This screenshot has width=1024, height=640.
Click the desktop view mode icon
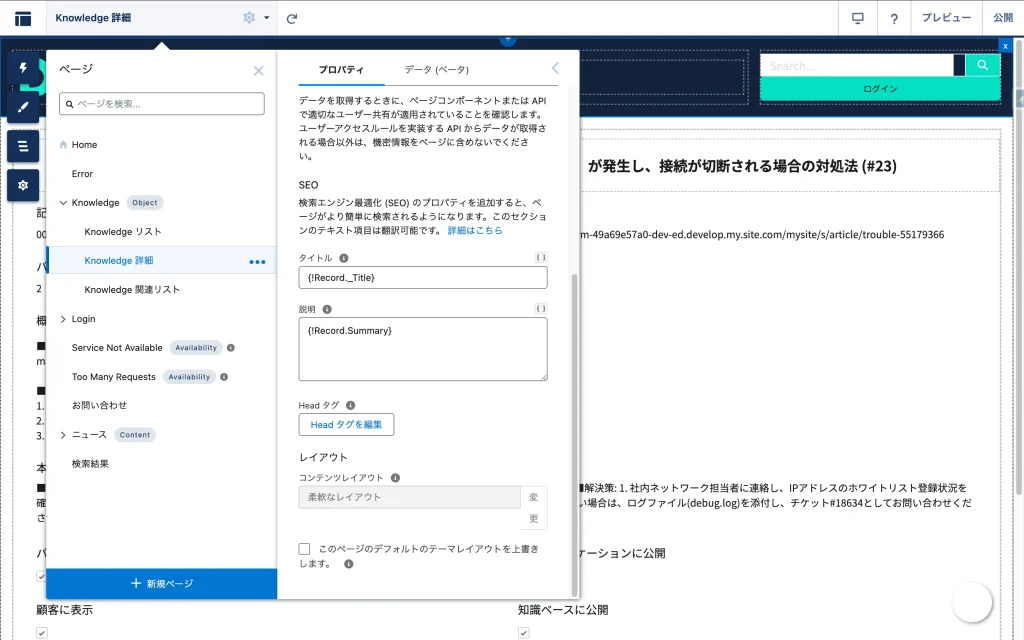click(x=857, y=18)
